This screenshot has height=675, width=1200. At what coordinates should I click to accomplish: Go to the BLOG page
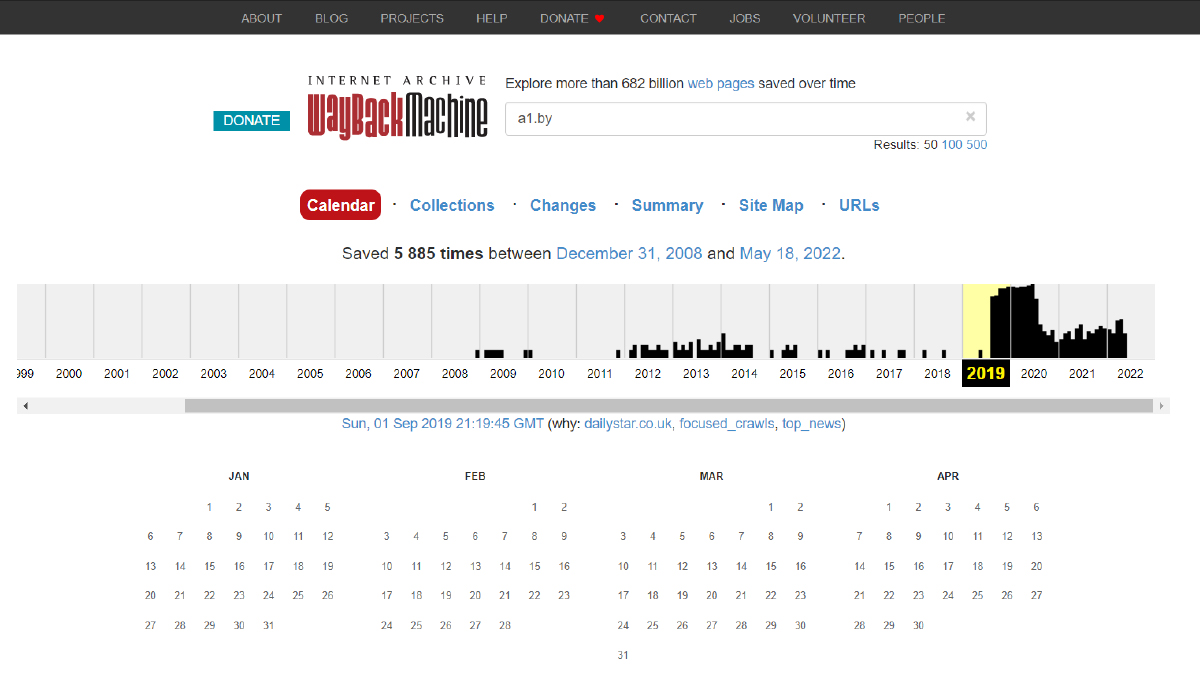tap(331, 18)
